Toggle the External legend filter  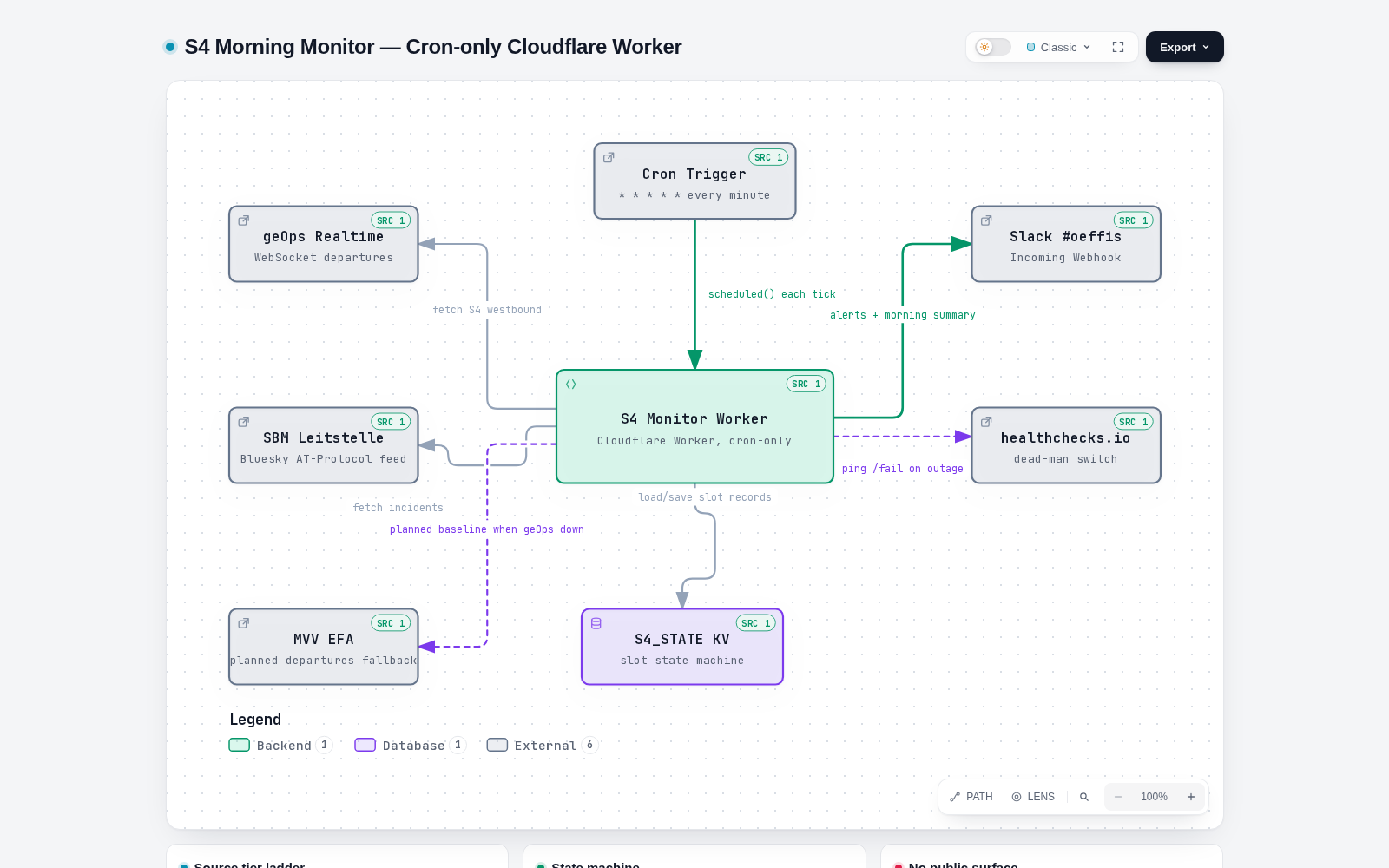(x=543, y=745)
